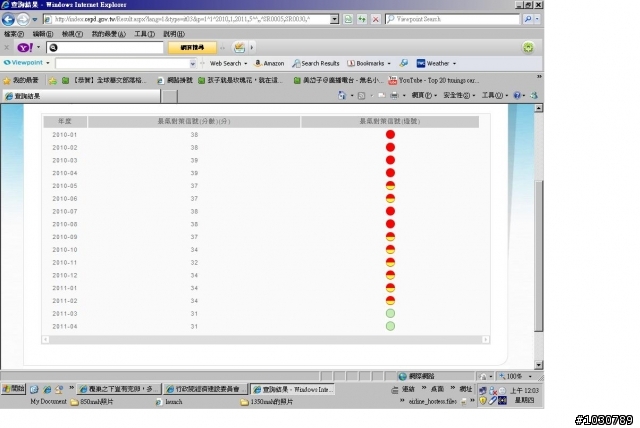Refresh the page with the green arrows icon
The image size is (640, 428).
(362, 19)
